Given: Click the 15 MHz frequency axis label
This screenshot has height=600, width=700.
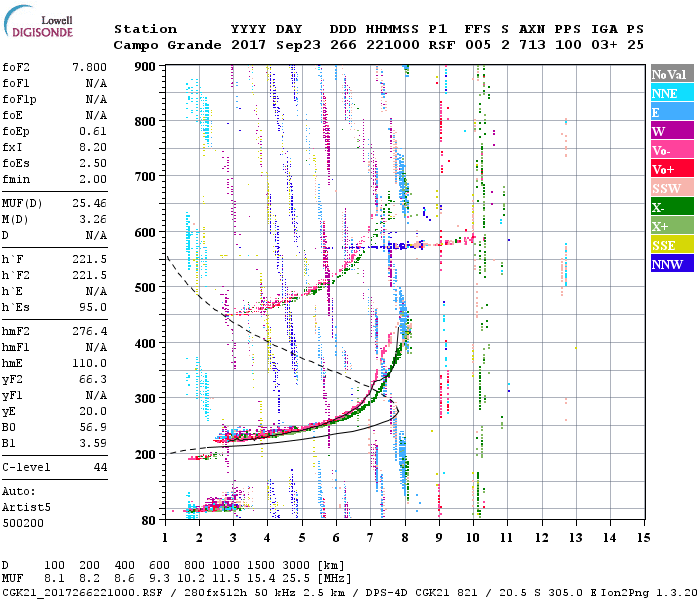Looking at the screenshot, I should (643, 538).
